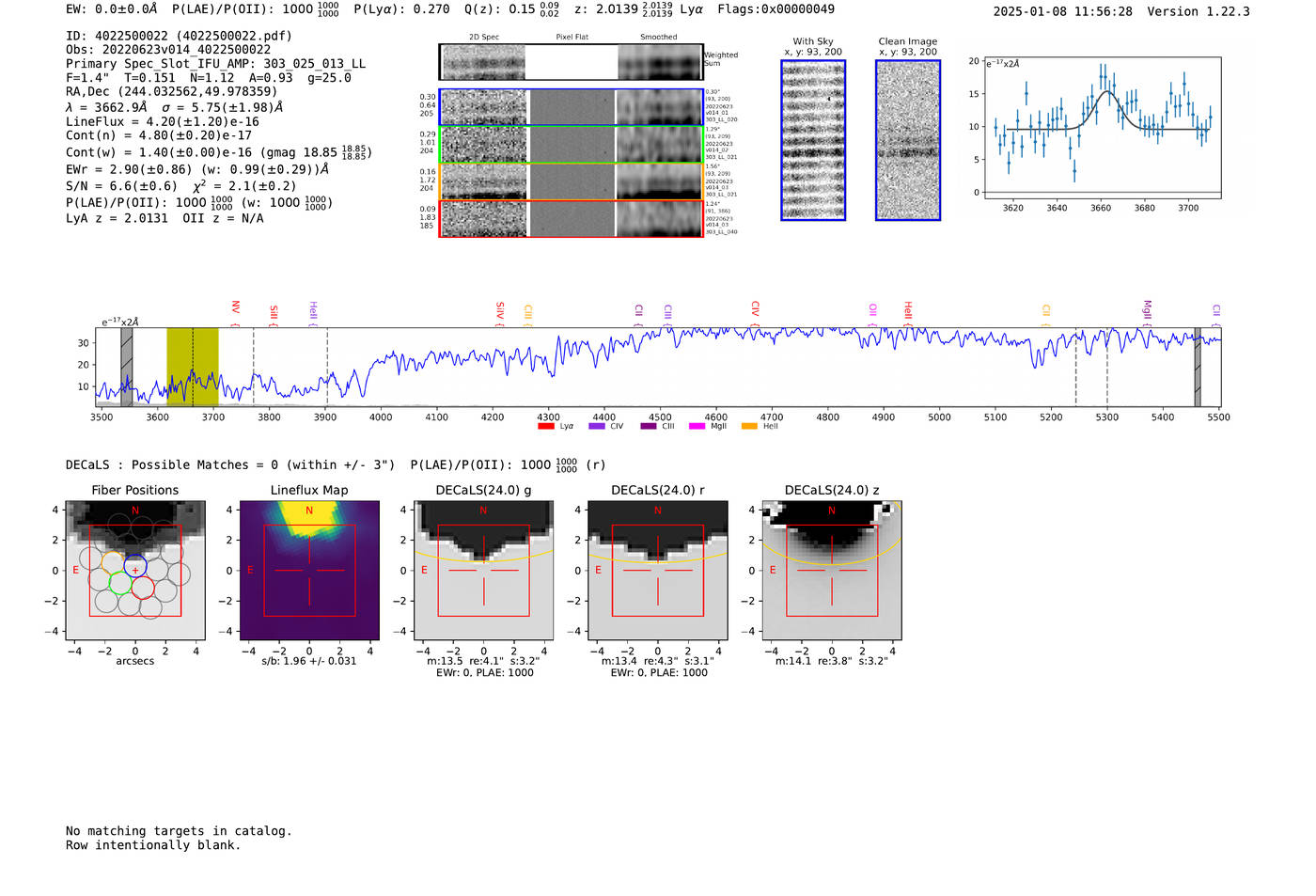1316x896 pixels.
Task: Click the SiIV line marker above the spectrum
Action: [500, 311]
